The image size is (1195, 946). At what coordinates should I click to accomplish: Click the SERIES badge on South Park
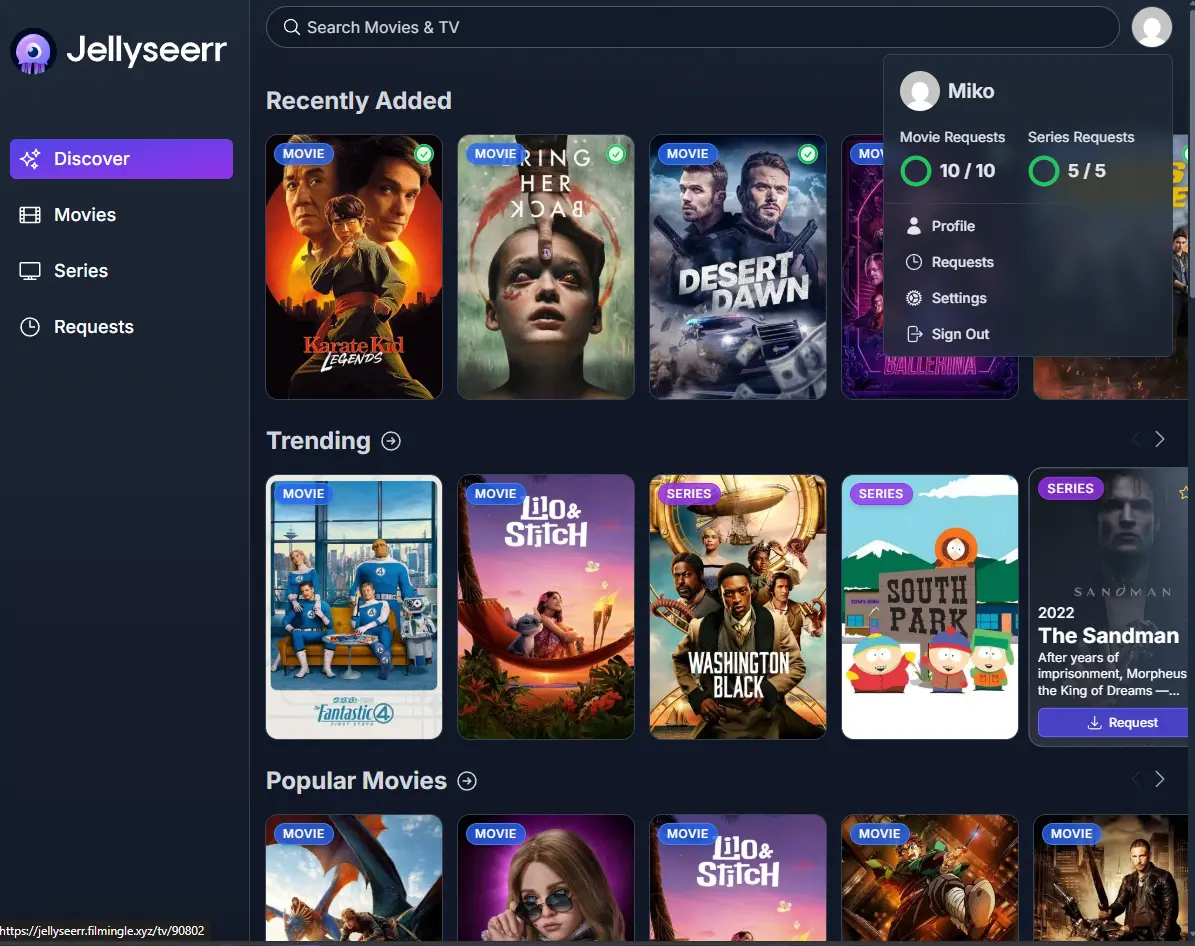tap(881, 494)
